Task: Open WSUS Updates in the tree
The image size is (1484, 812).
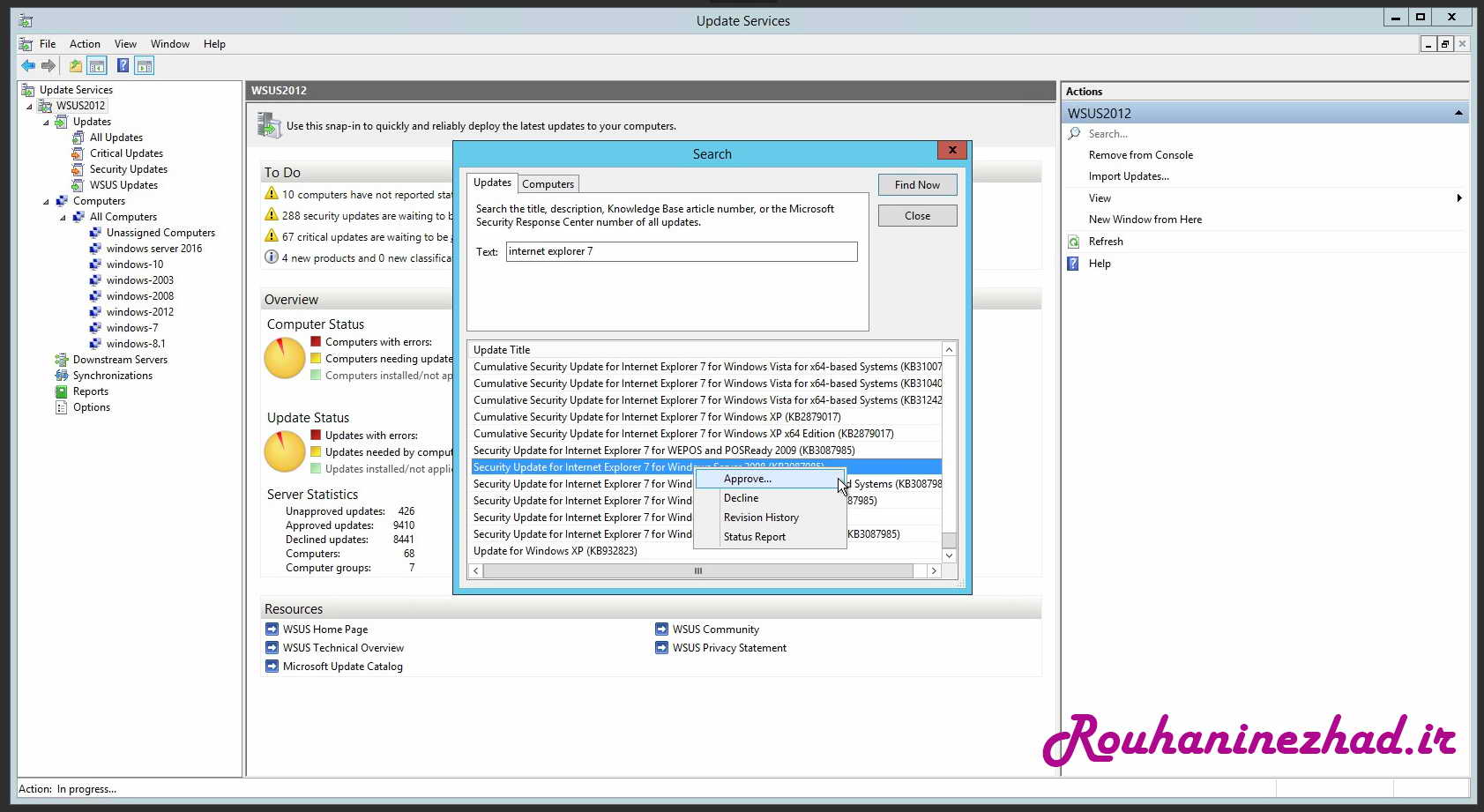Action: tap(124, 185)
